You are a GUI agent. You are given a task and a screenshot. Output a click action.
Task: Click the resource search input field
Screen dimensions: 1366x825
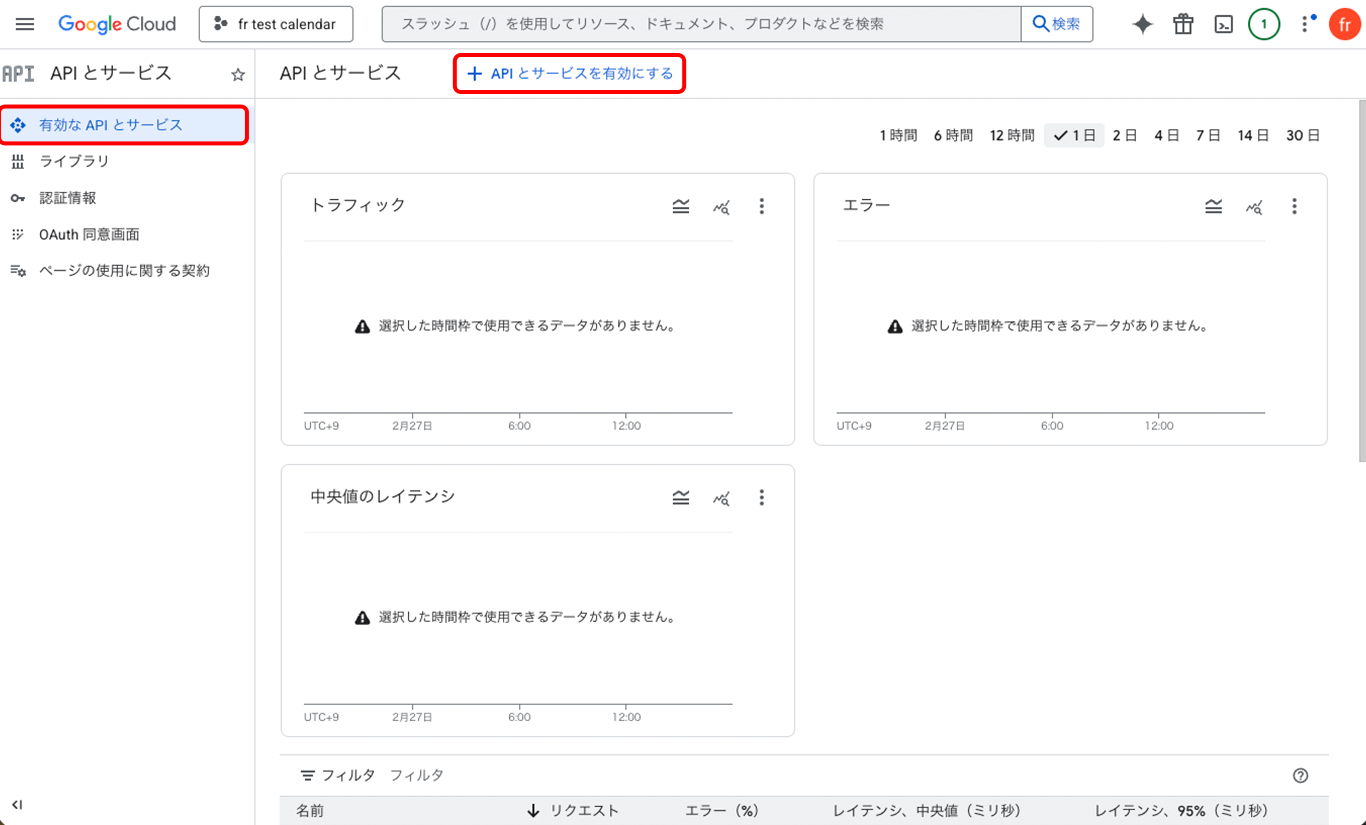tap(700, 24)
